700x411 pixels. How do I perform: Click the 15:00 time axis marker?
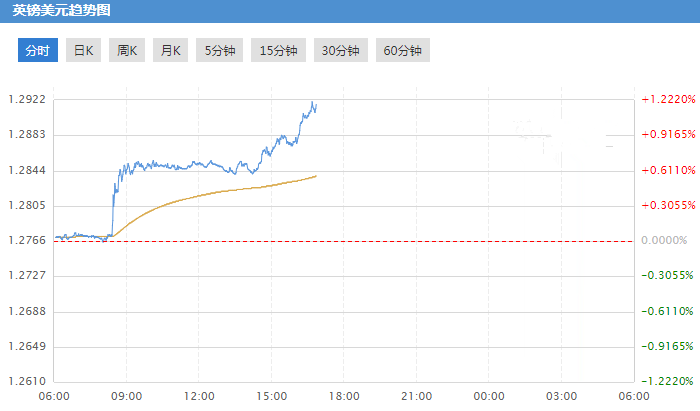click(272, 397)
